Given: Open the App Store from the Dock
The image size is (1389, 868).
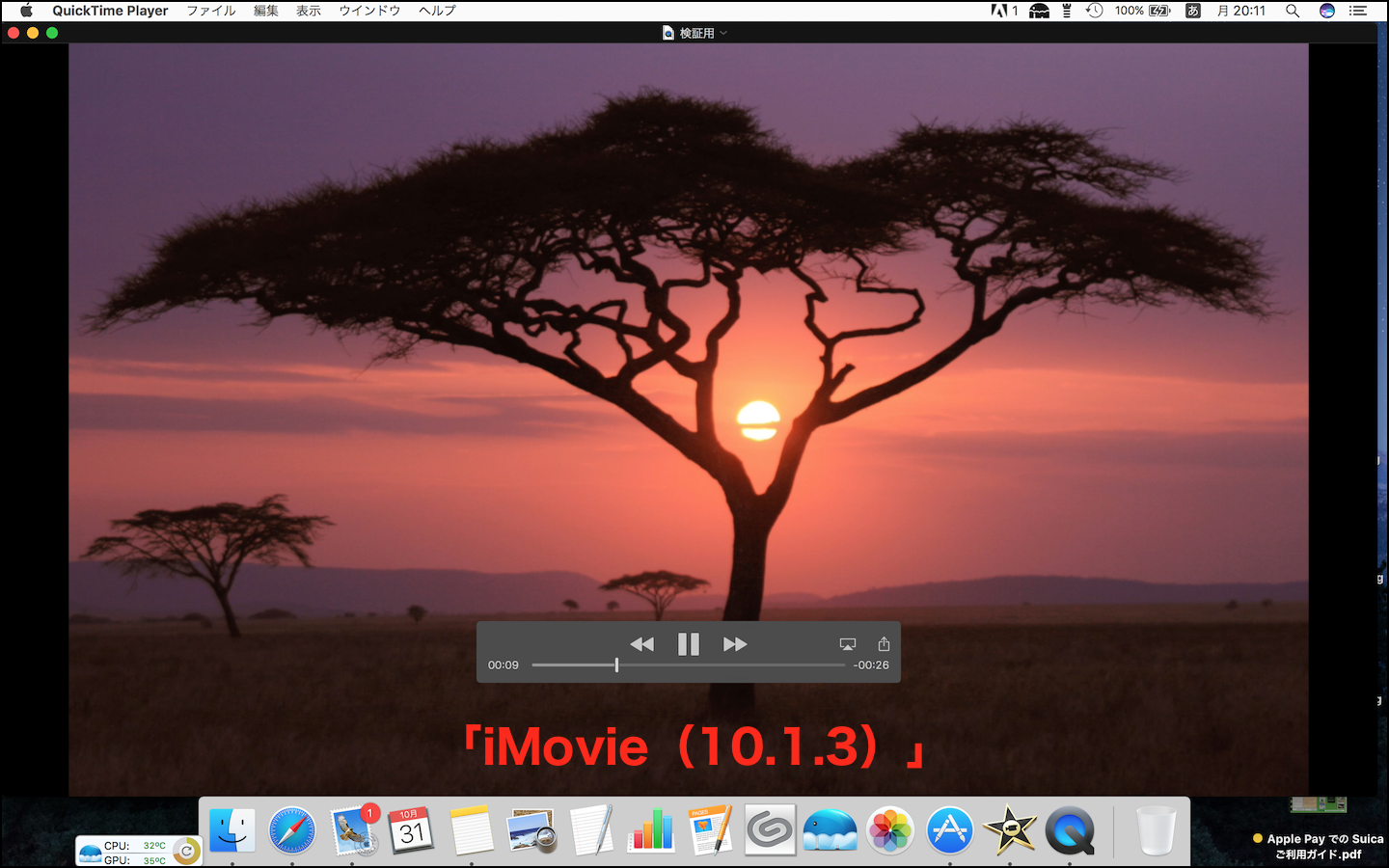Looking at the screenshot, I should (950, 830).
